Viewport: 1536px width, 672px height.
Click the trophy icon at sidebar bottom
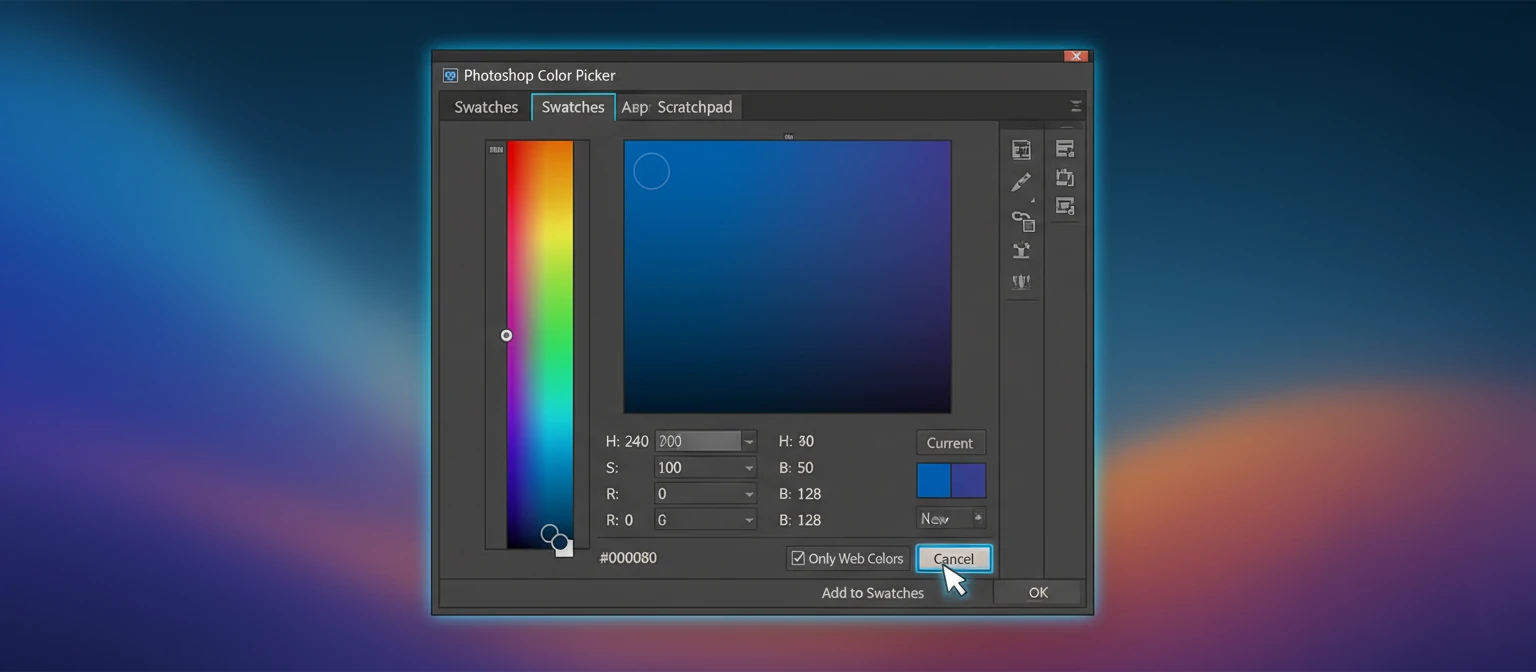[x=1021, y=281]
